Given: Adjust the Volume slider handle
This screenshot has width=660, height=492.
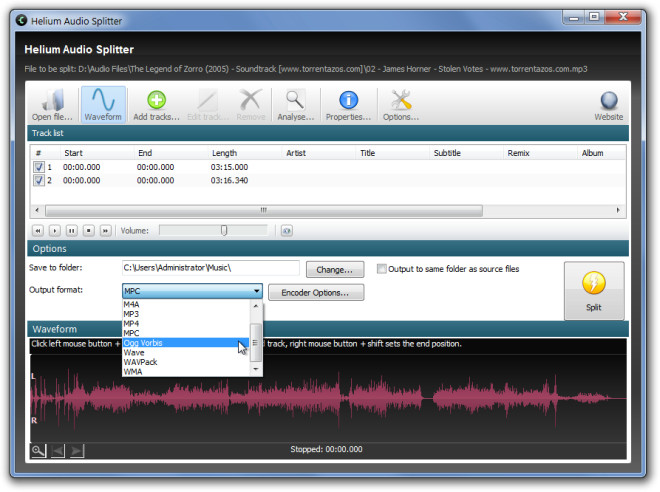Looking at the screenshot, I should (x=224, y=230).
